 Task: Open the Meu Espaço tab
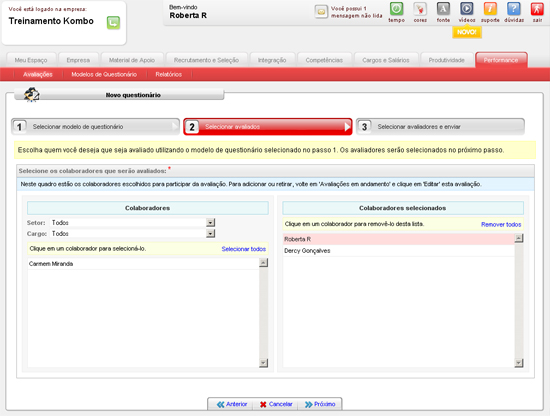[x=31, y=60]
